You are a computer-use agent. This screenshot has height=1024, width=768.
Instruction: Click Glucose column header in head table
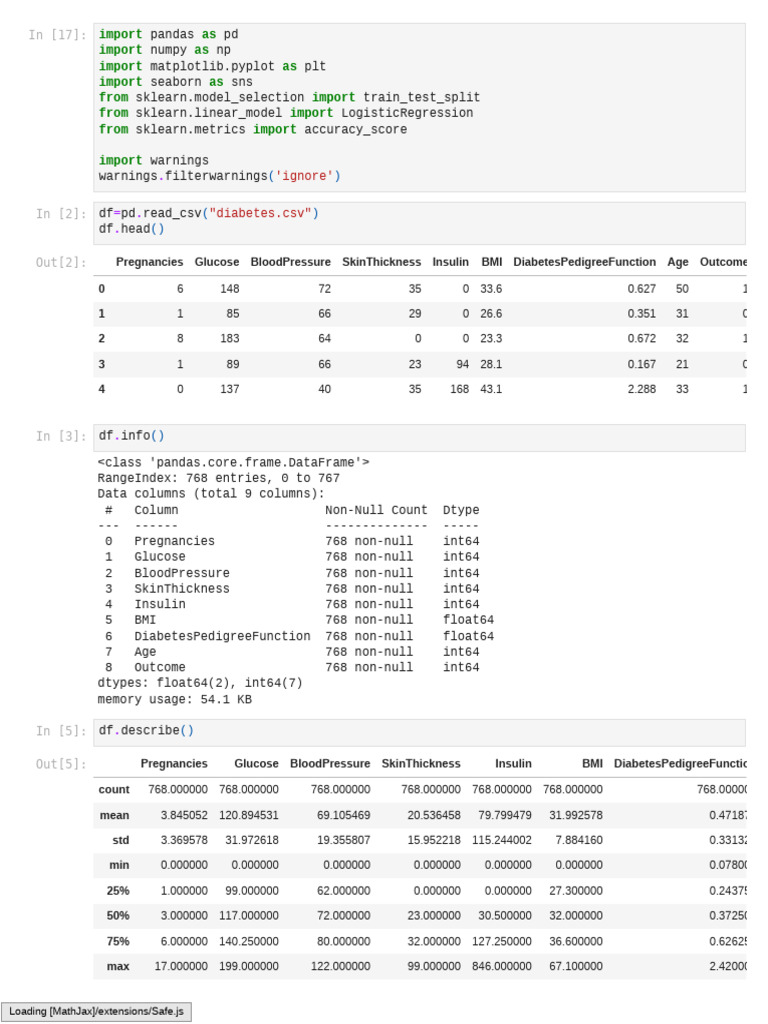point(217,262)
